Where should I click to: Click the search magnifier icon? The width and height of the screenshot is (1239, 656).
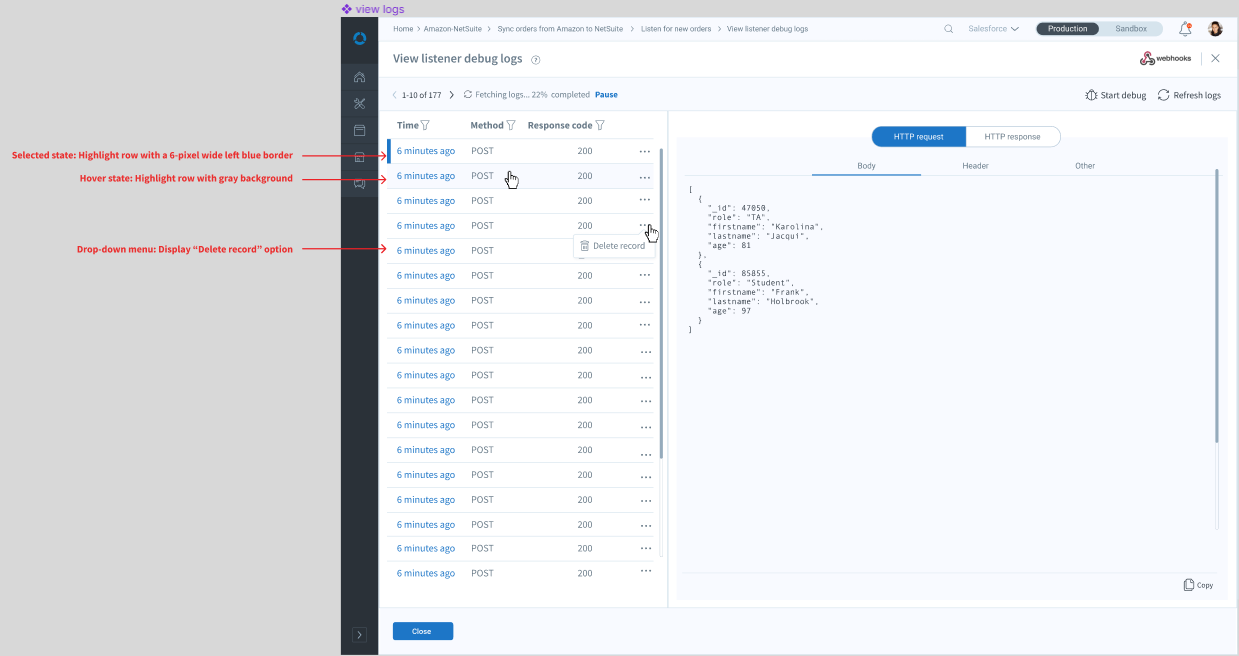(x=949, y=29)
